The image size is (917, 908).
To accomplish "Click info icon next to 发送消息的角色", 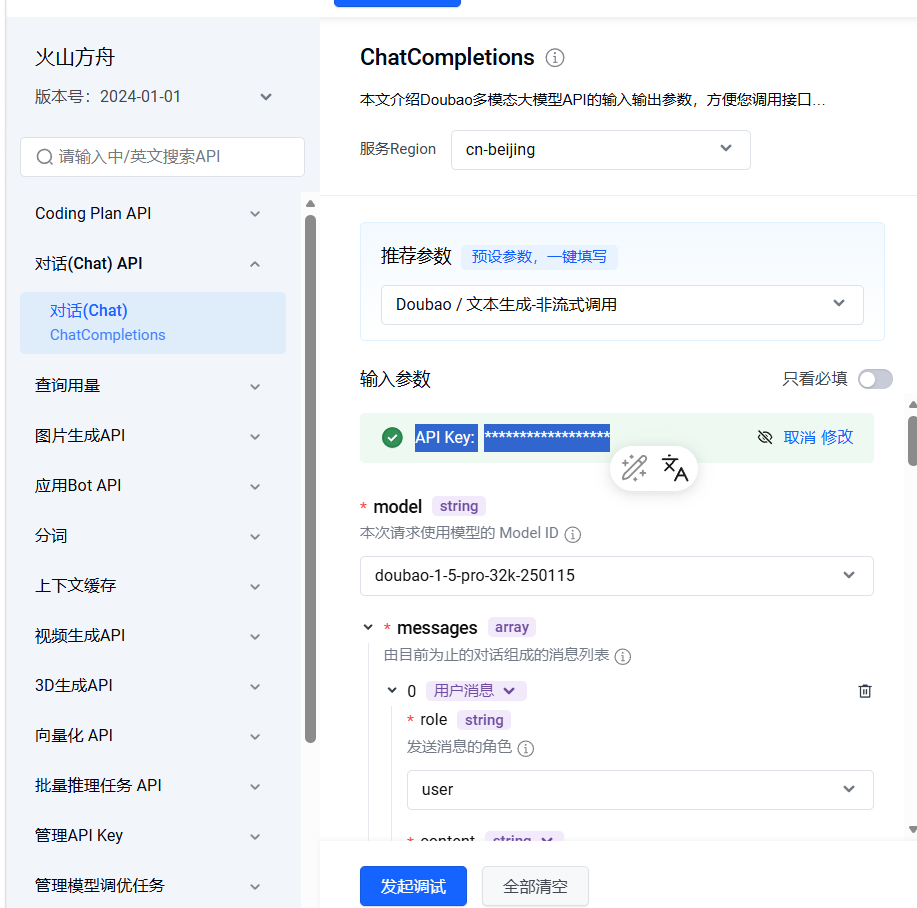I will point(526,748).
